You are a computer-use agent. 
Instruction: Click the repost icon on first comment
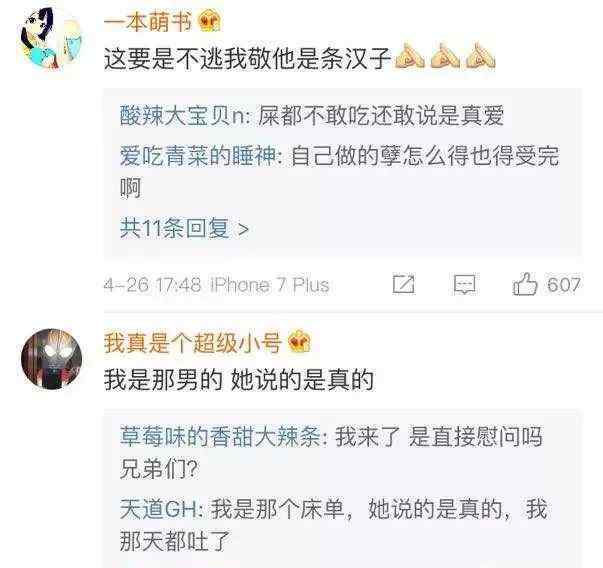[x=403, y=285]
